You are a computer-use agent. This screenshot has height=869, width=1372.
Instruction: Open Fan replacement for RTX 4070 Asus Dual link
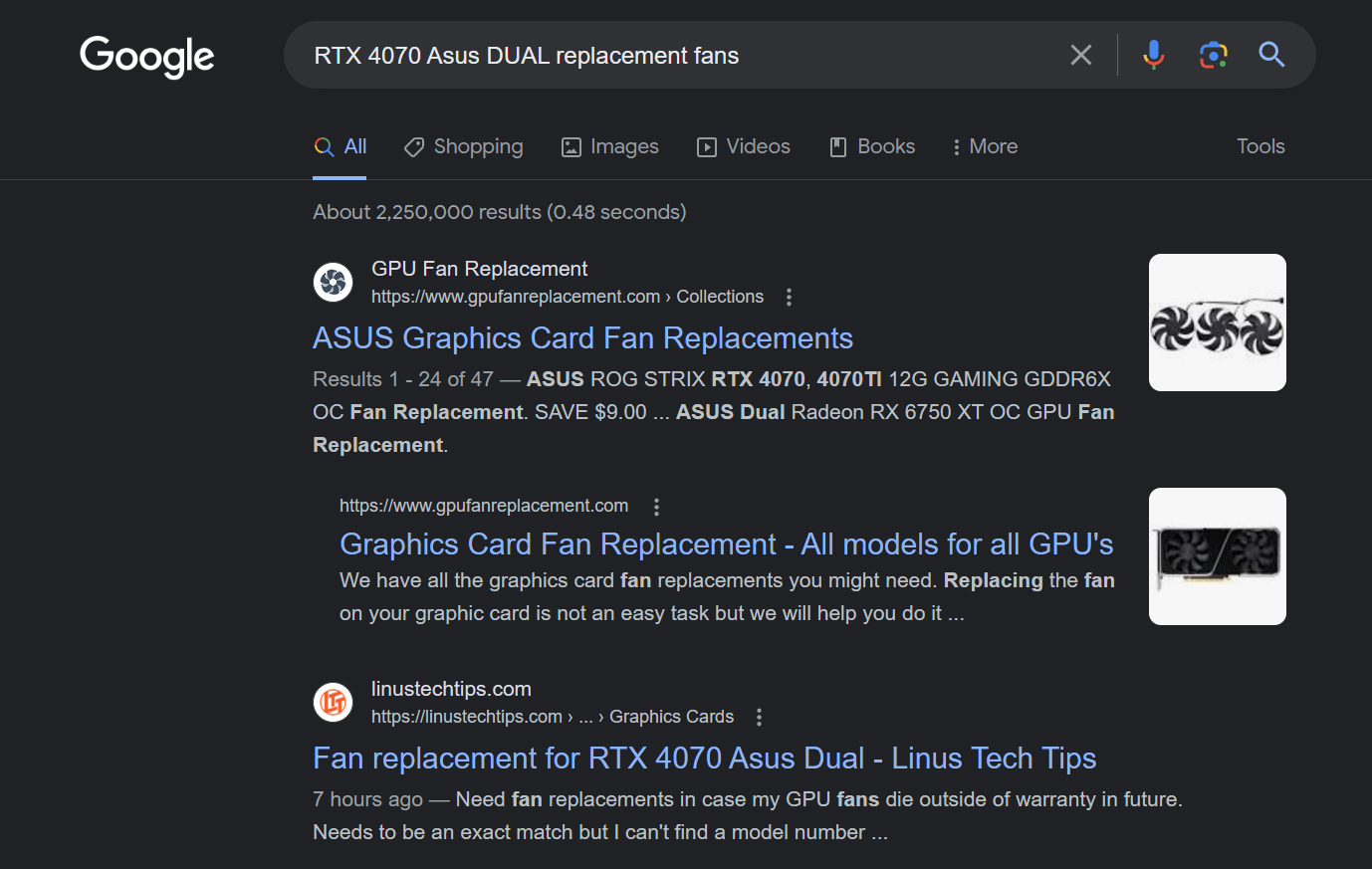[x=705, y=759]
